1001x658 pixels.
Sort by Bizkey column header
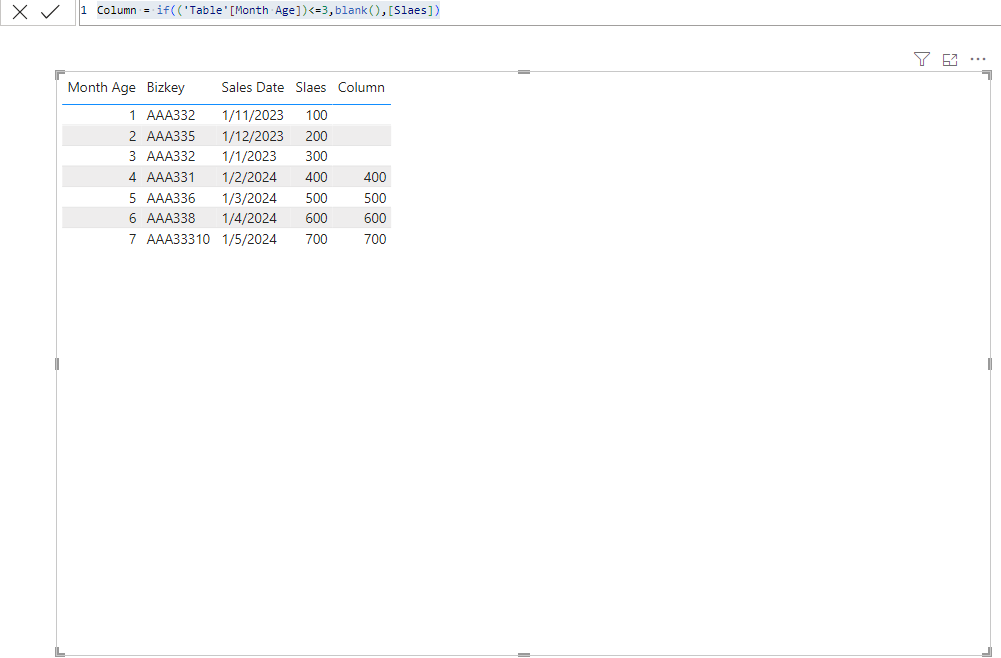[x=165, y=87]
